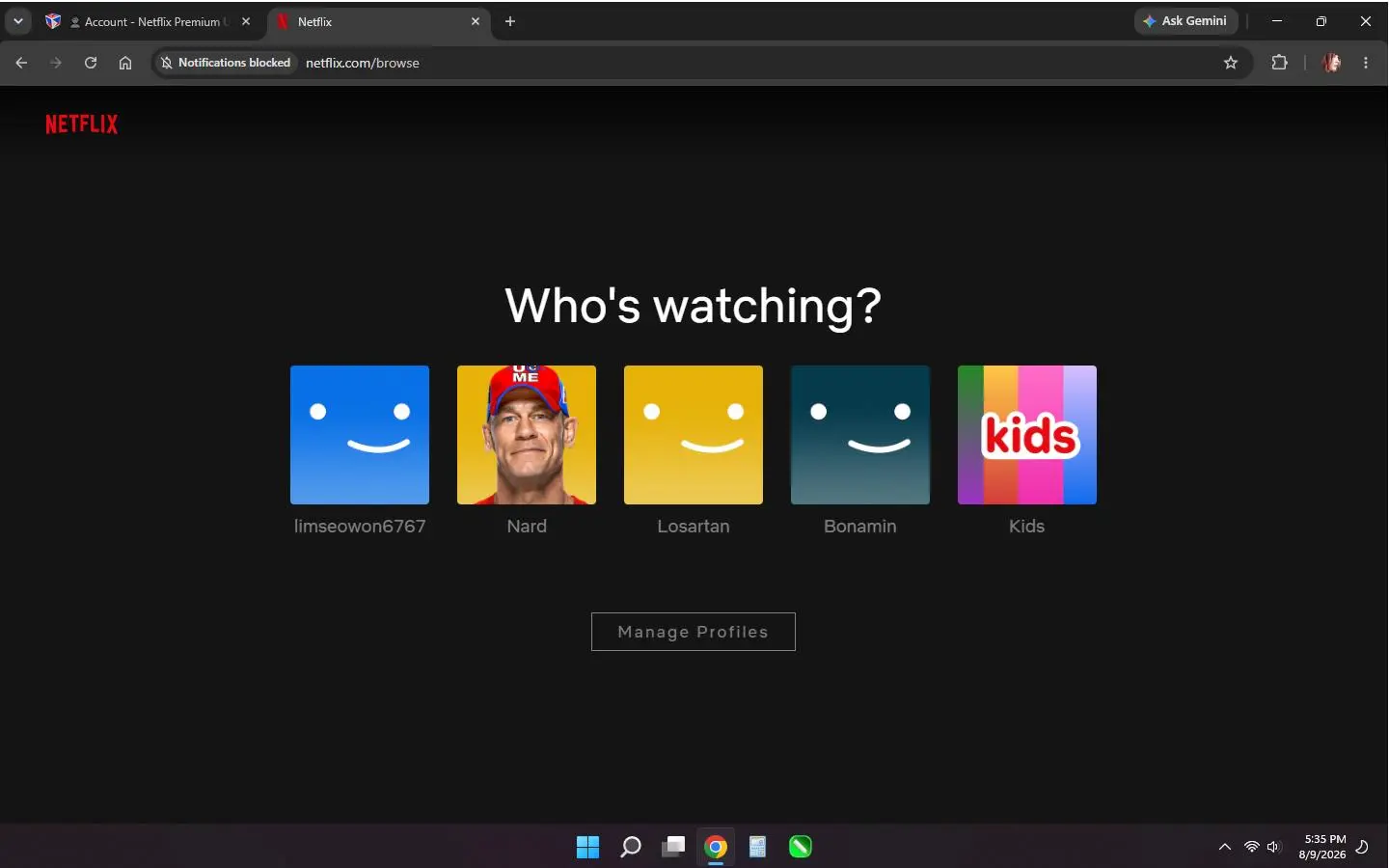Select the limseowon6767 profile avatar
Screen dimensions: 1389x868
click(x=360, y=435)
